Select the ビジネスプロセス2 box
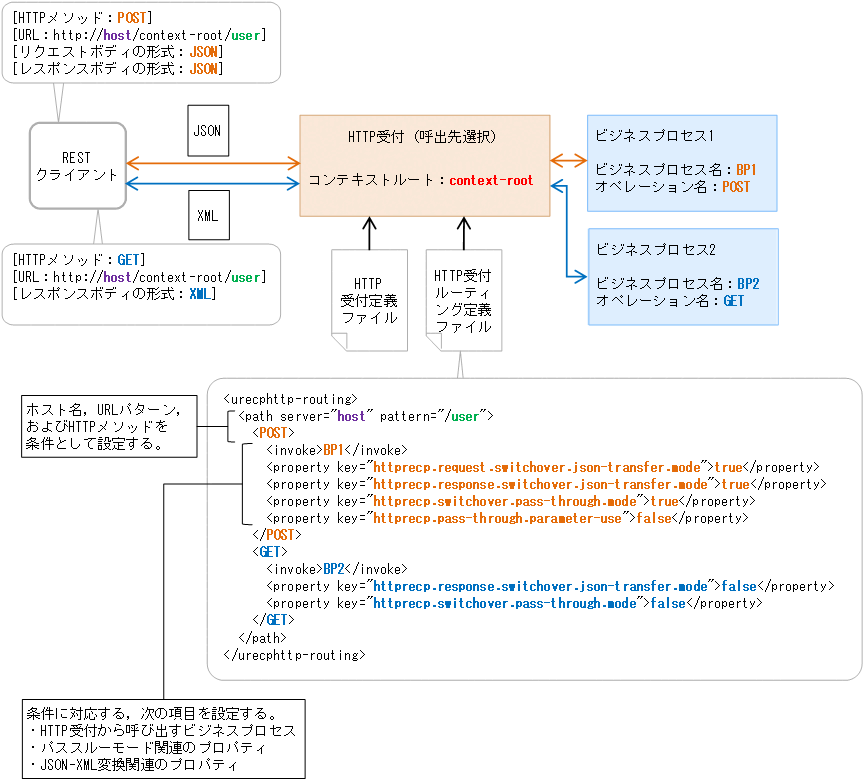Viewport: 864px width, 783px height. [x=682, y=275]
